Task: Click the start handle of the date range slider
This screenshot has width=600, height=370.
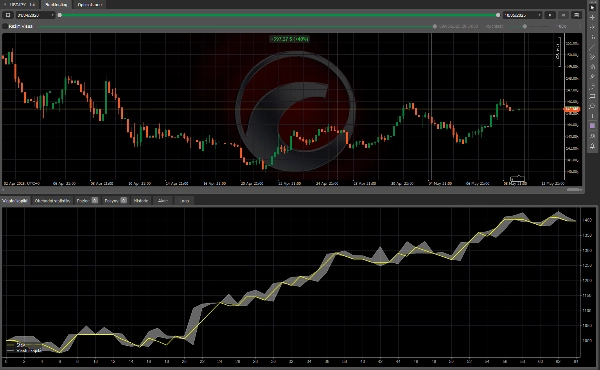Action: point(60,15)
